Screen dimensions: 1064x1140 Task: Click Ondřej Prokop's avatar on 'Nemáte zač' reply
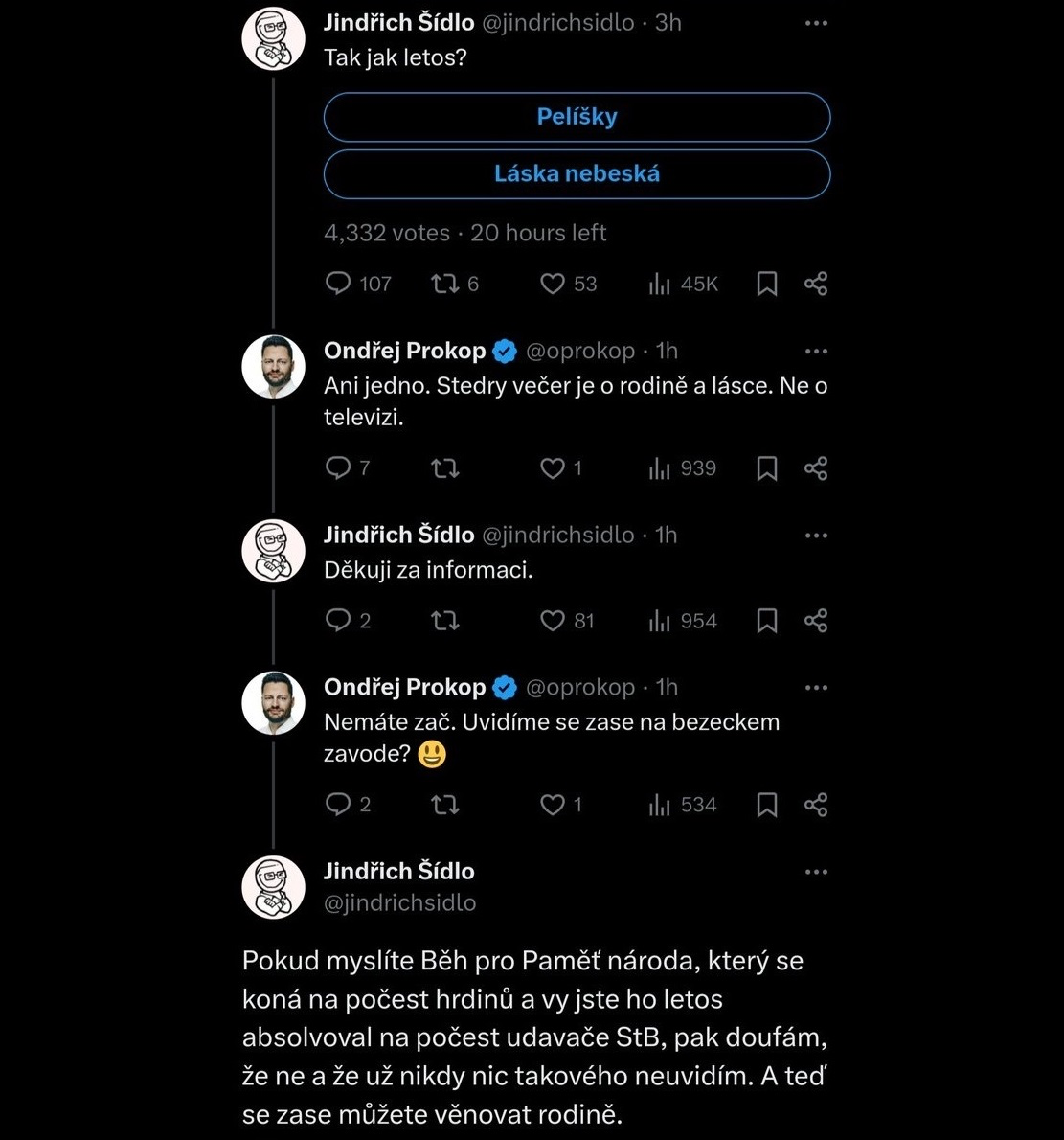click(274, 703)
